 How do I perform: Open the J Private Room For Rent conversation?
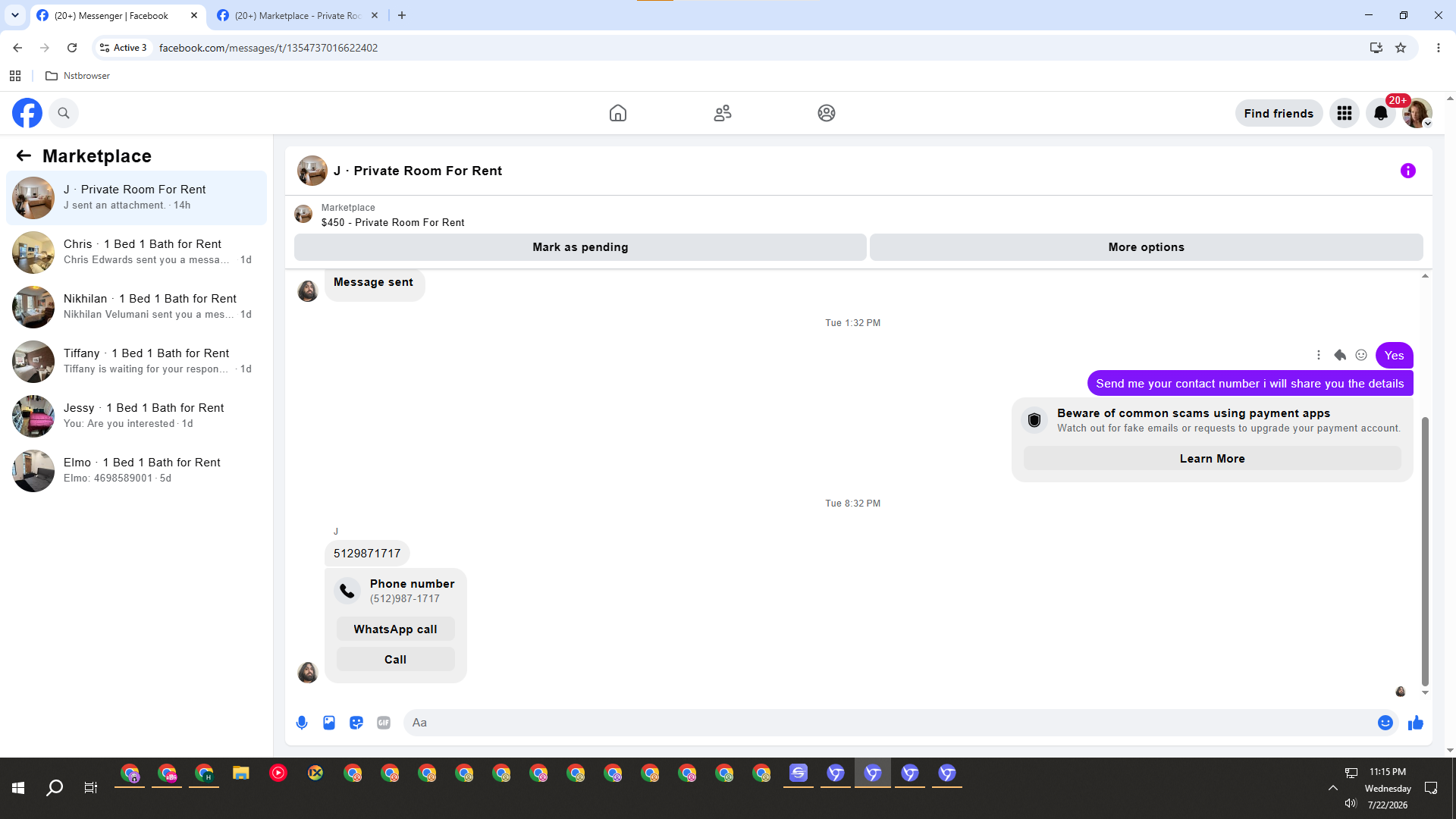pyautogui.click(x=136, y=197)
